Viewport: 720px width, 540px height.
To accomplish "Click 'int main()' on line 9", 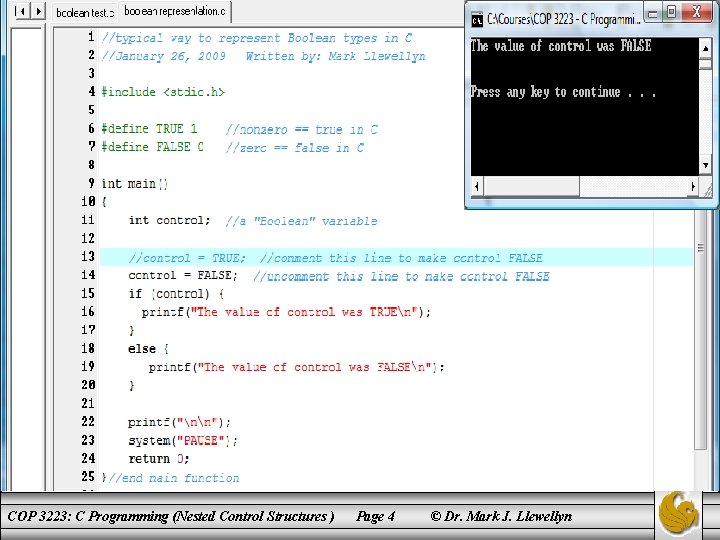I will (135, 184).
